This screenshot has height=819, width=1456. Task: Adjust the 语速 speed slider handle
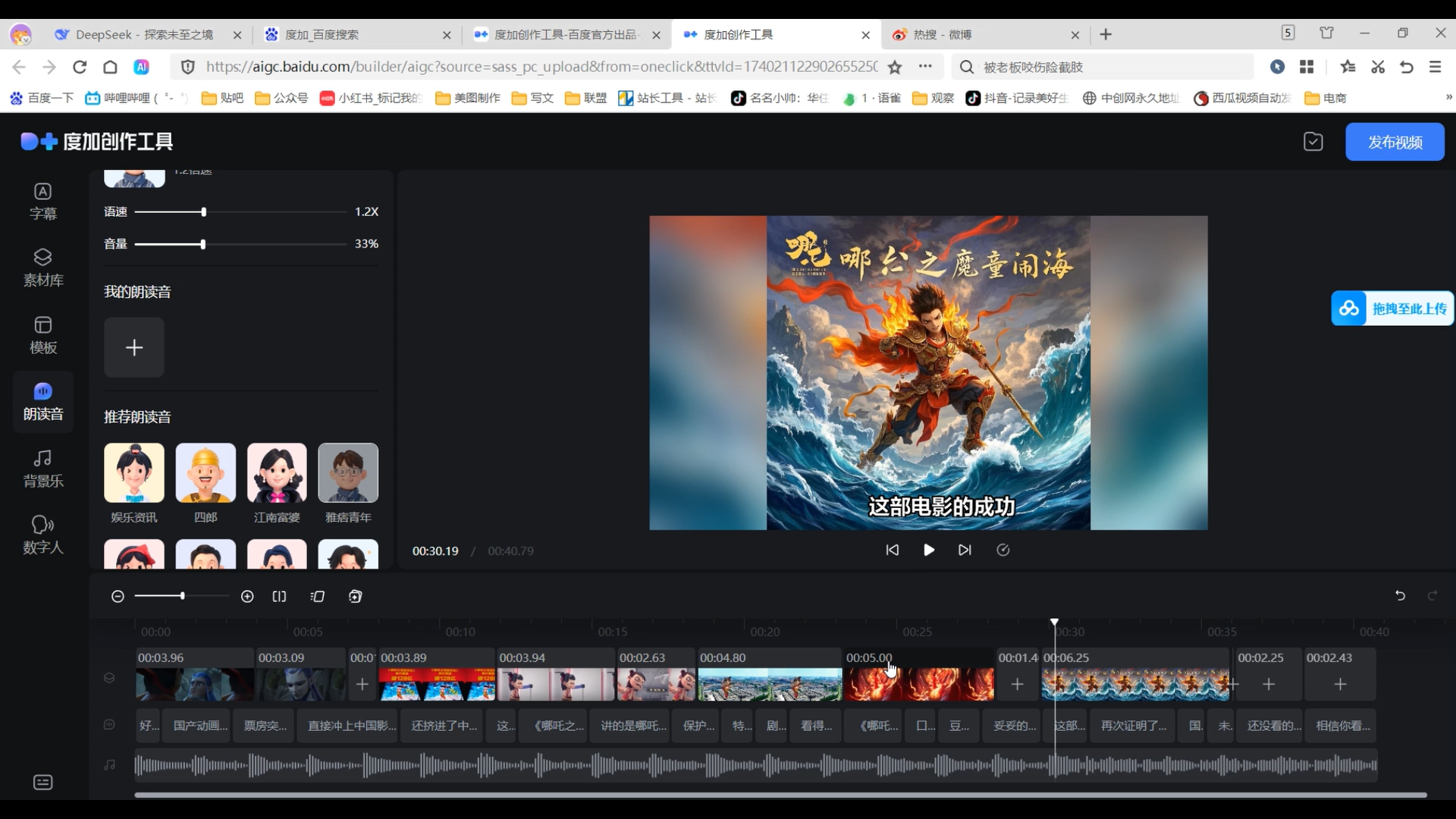(x=203, y=212)
